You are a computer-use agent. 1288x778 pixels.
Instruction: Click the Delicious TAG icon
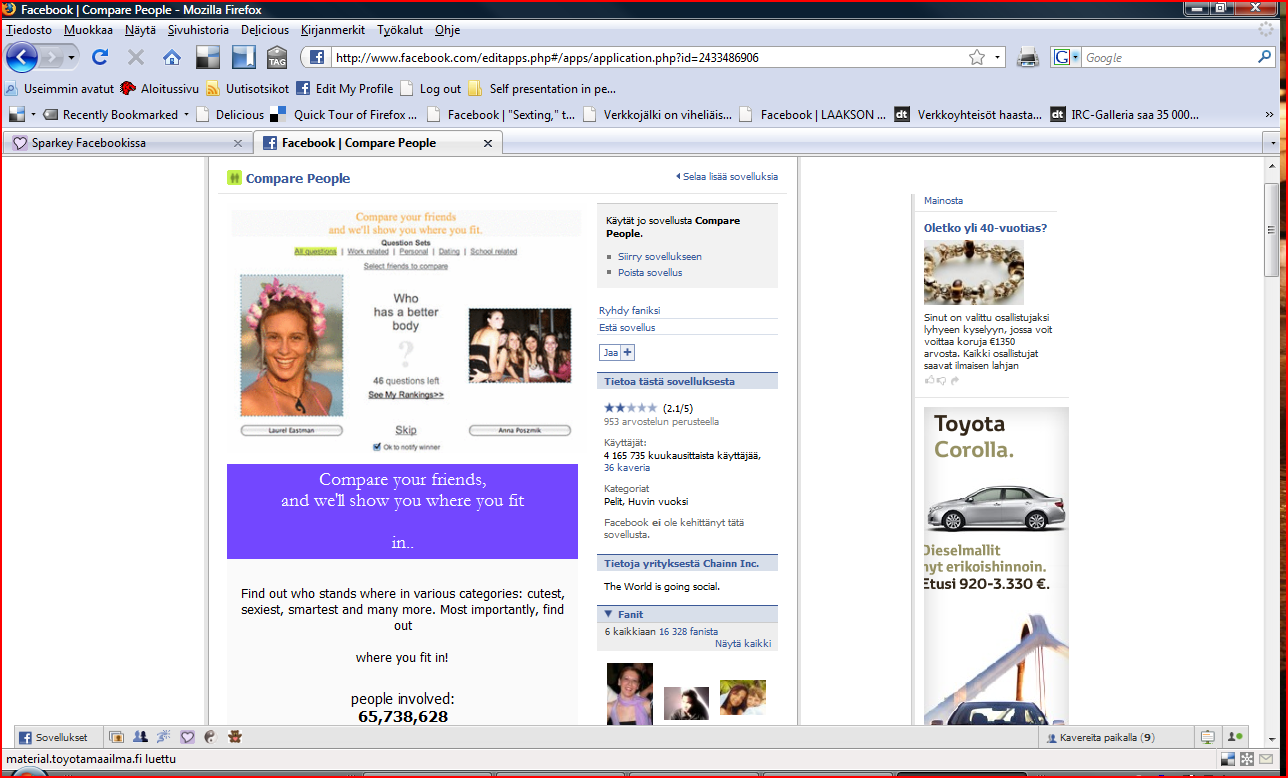coord(277,58)
